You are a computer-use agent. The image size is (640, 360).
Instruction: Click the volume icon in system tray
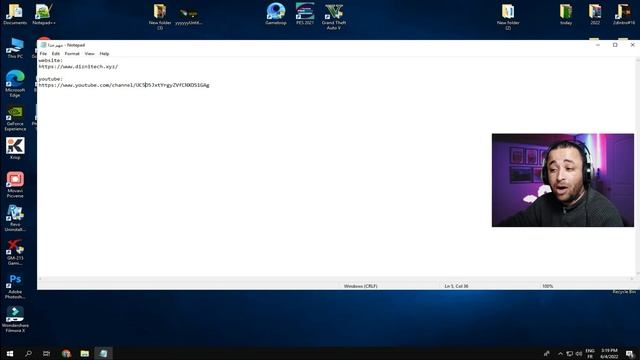coord(579,353)
